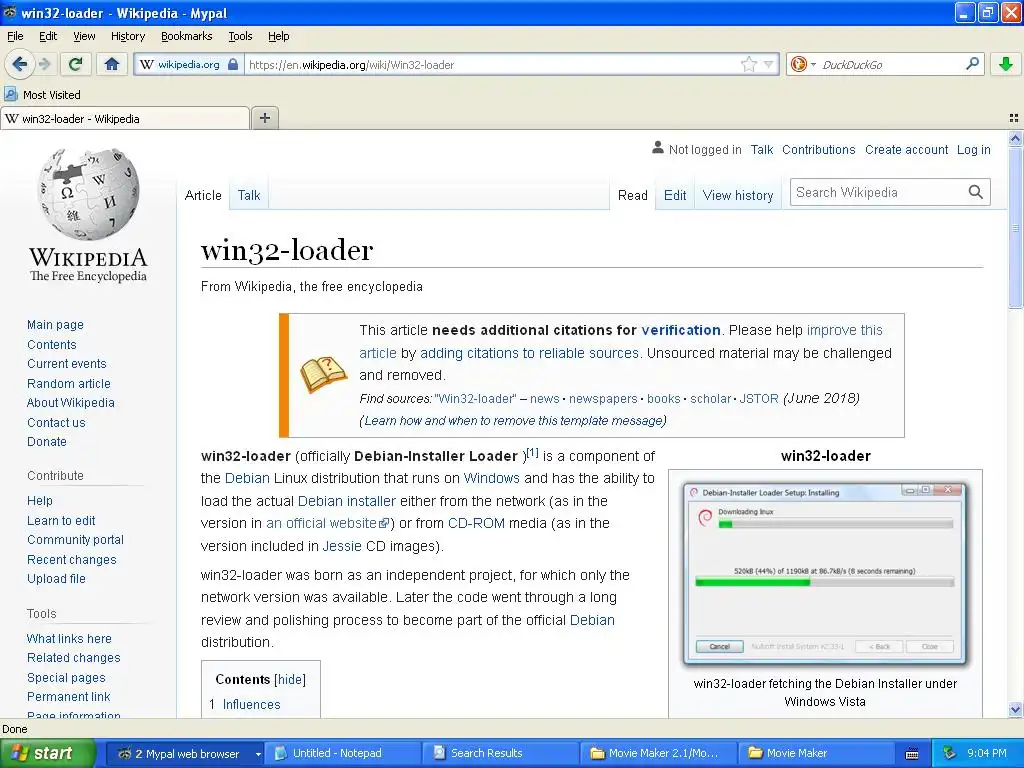Click the tab groups grid icon
The image size is (1024, 768).
tap(1014, 118)
